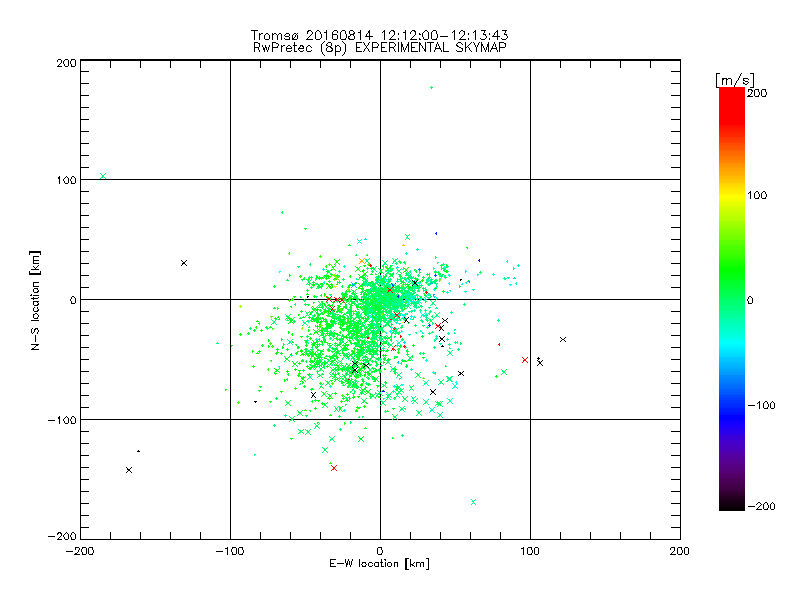Click the yellow 100 m/s level on the color bar
This screenshot has height=600, width=800.
732,195
